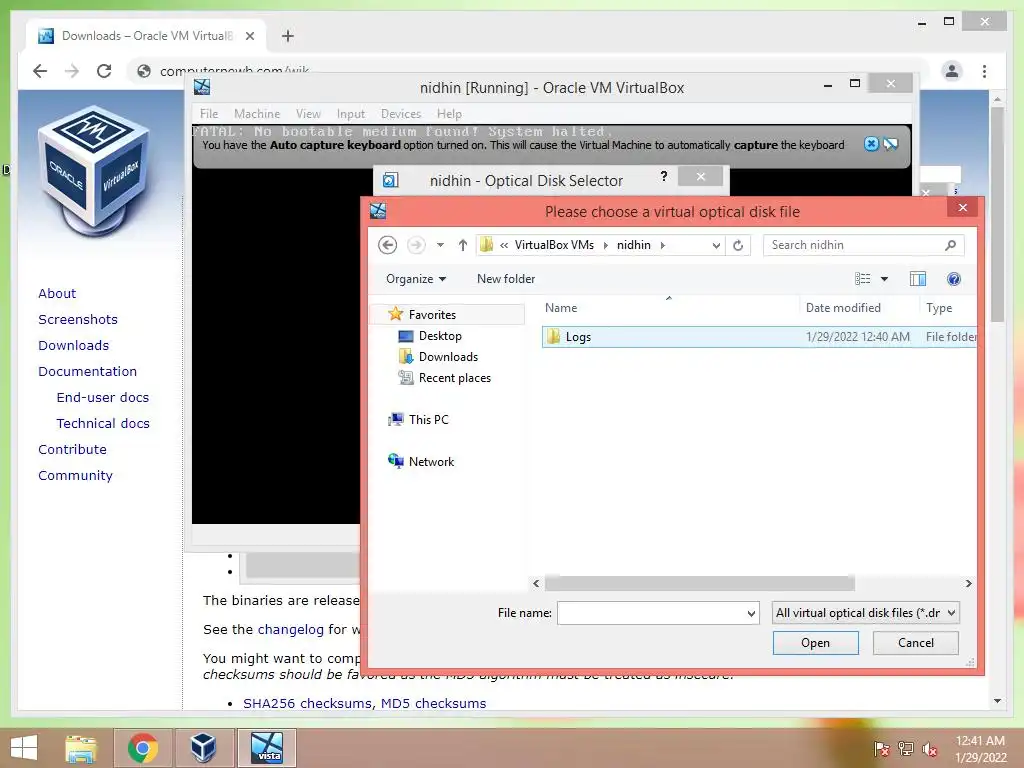Refresh the nidhin folder listing
This screenshot has width=1024, height=768.
pyautogui.click(x=738, y=246)
